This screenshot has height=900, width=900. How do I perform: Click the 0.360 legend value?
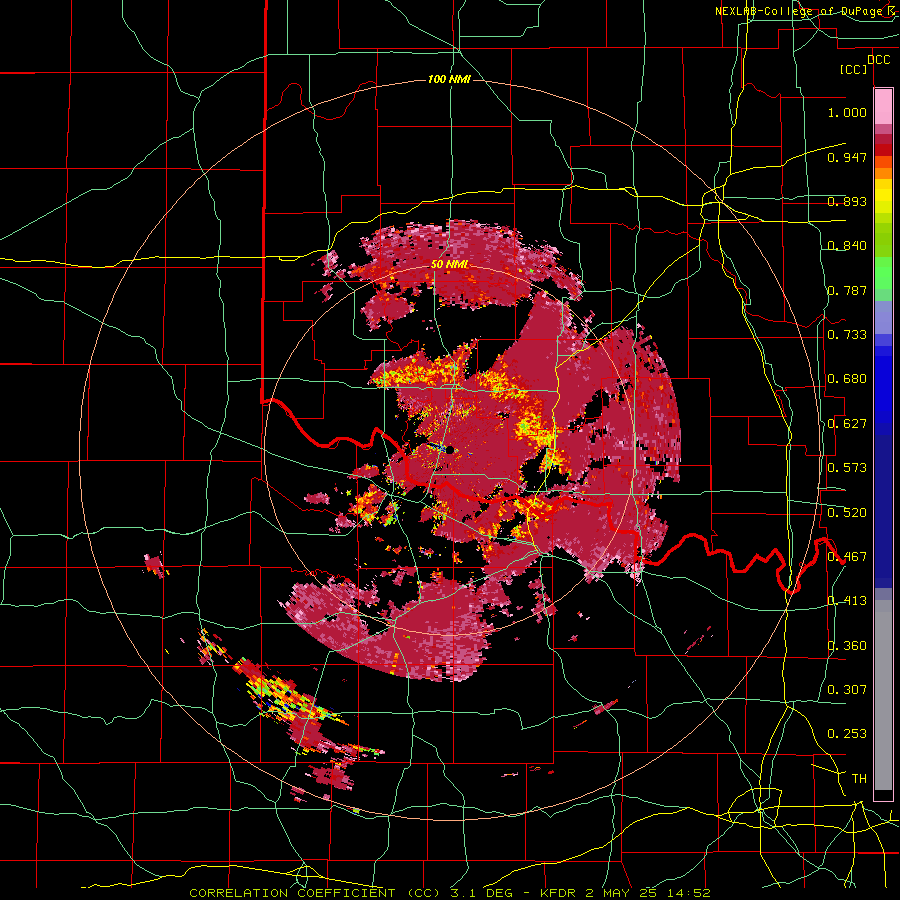point(847,646)
